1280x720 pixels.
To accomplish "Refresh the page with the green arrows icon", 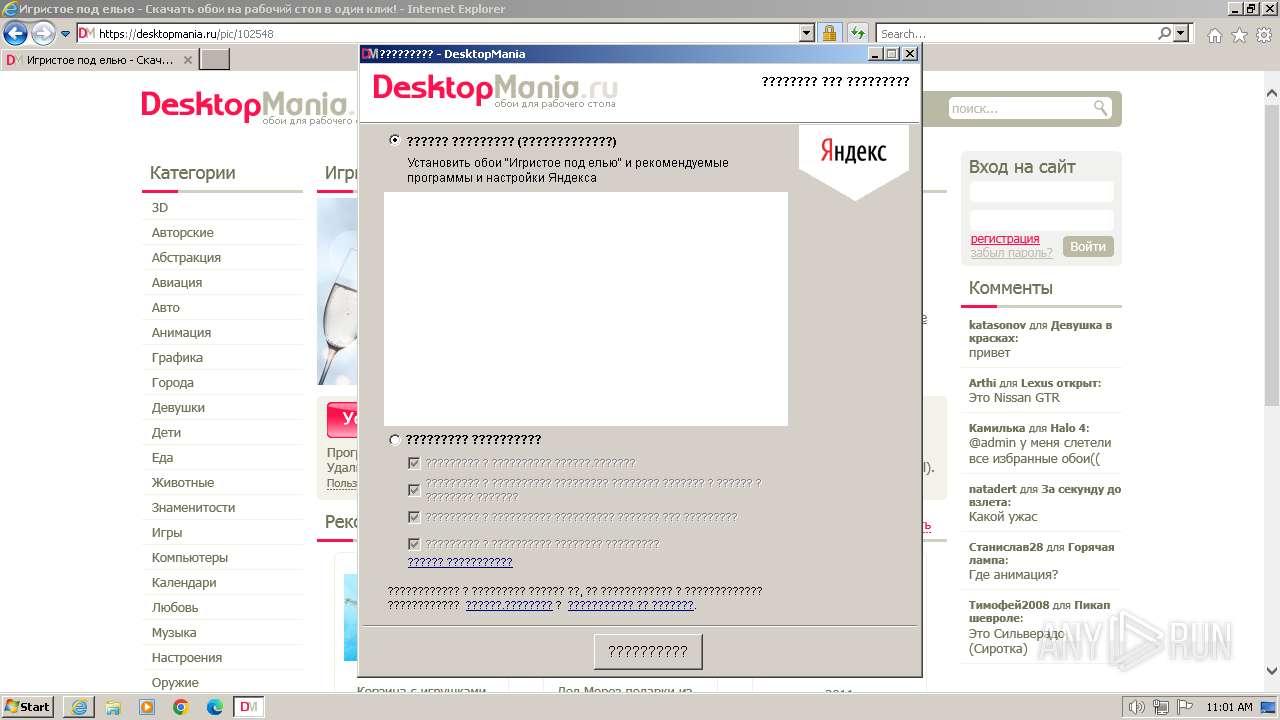I will (x=858, y=33).
